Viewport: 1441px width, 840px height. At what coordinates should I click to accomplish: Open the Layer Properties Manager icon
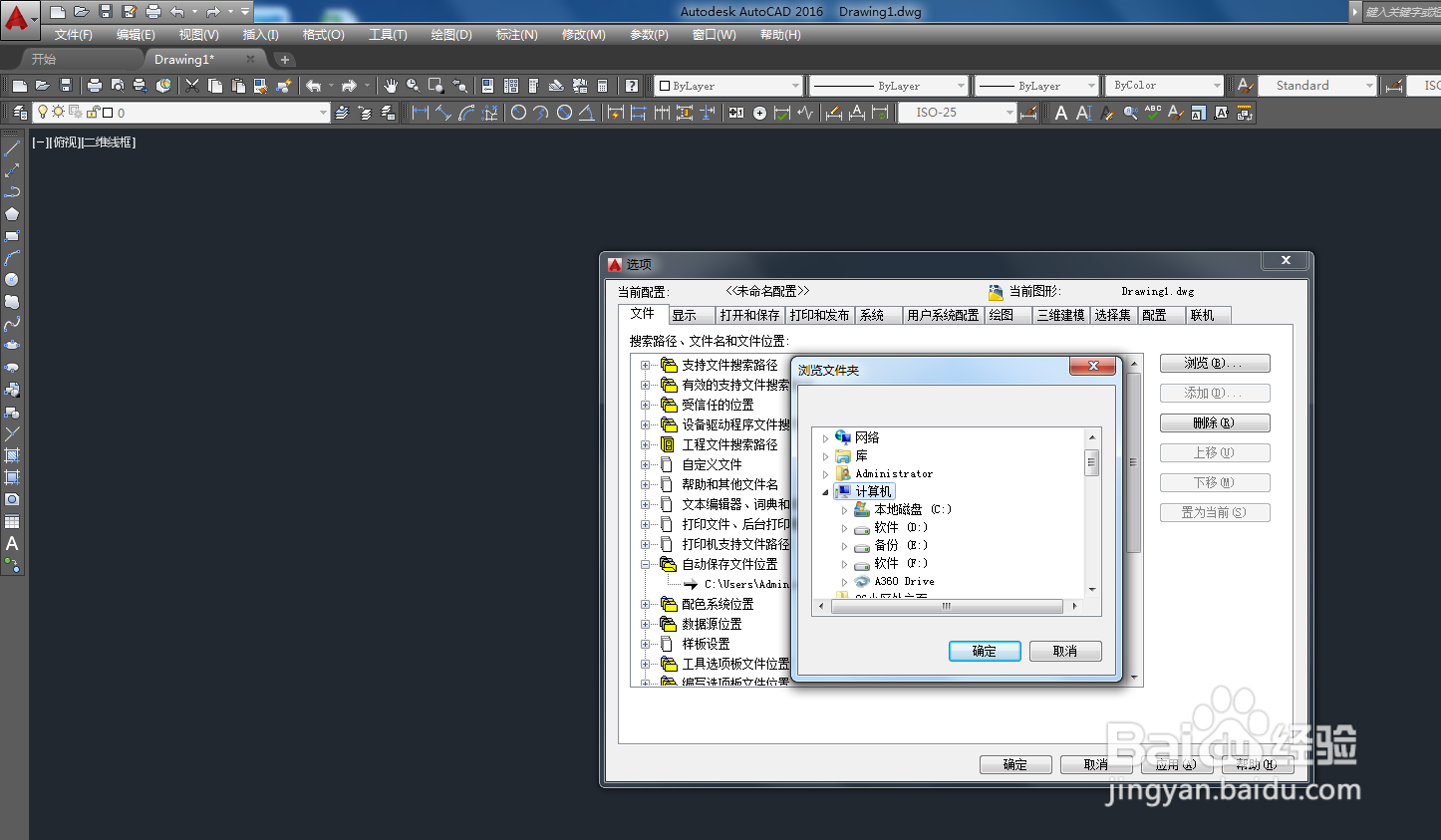tap(19, 113)
